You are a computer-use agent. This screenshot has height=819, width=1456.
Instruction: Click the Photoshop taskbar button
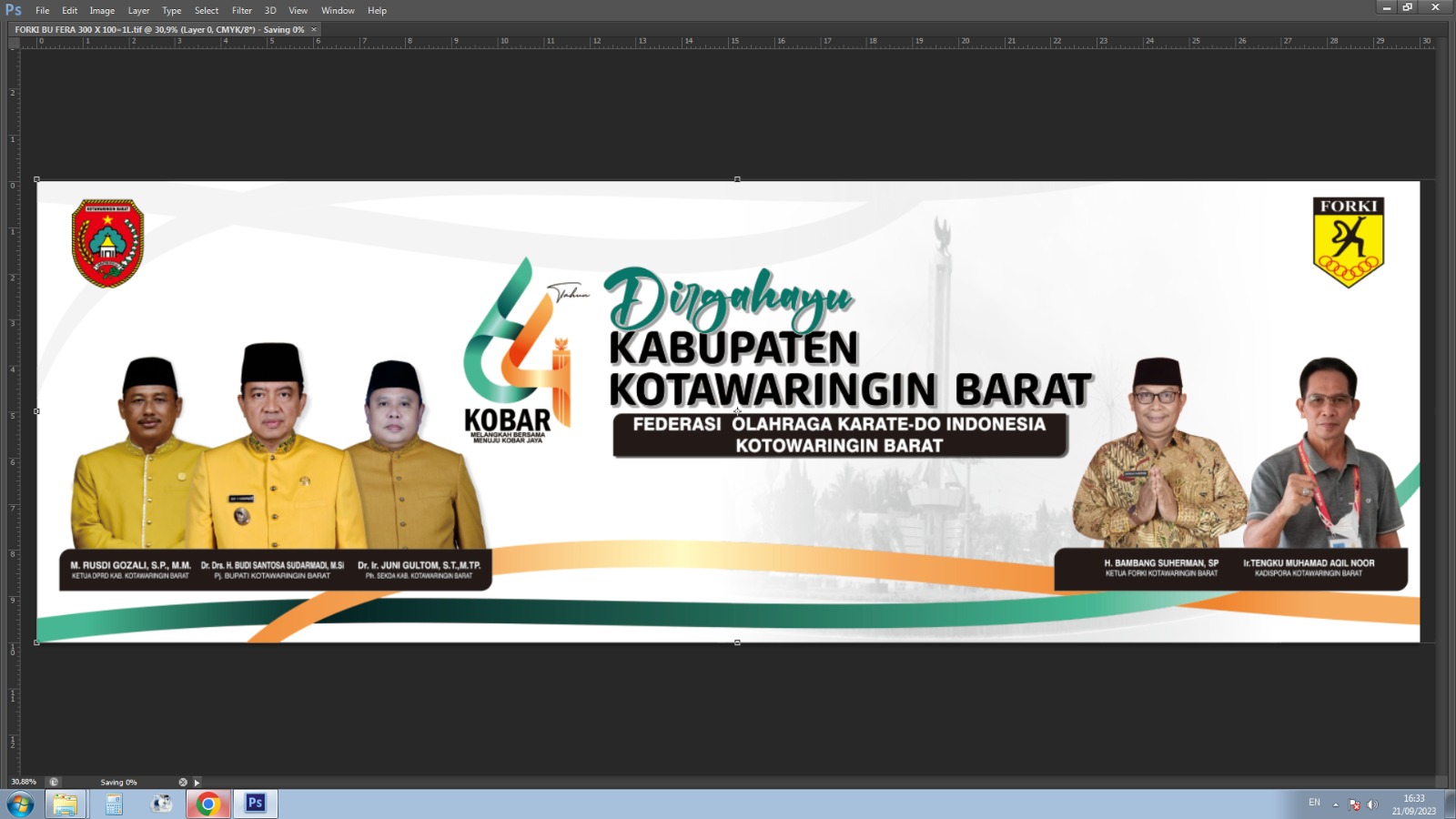[x=256, y=804]
